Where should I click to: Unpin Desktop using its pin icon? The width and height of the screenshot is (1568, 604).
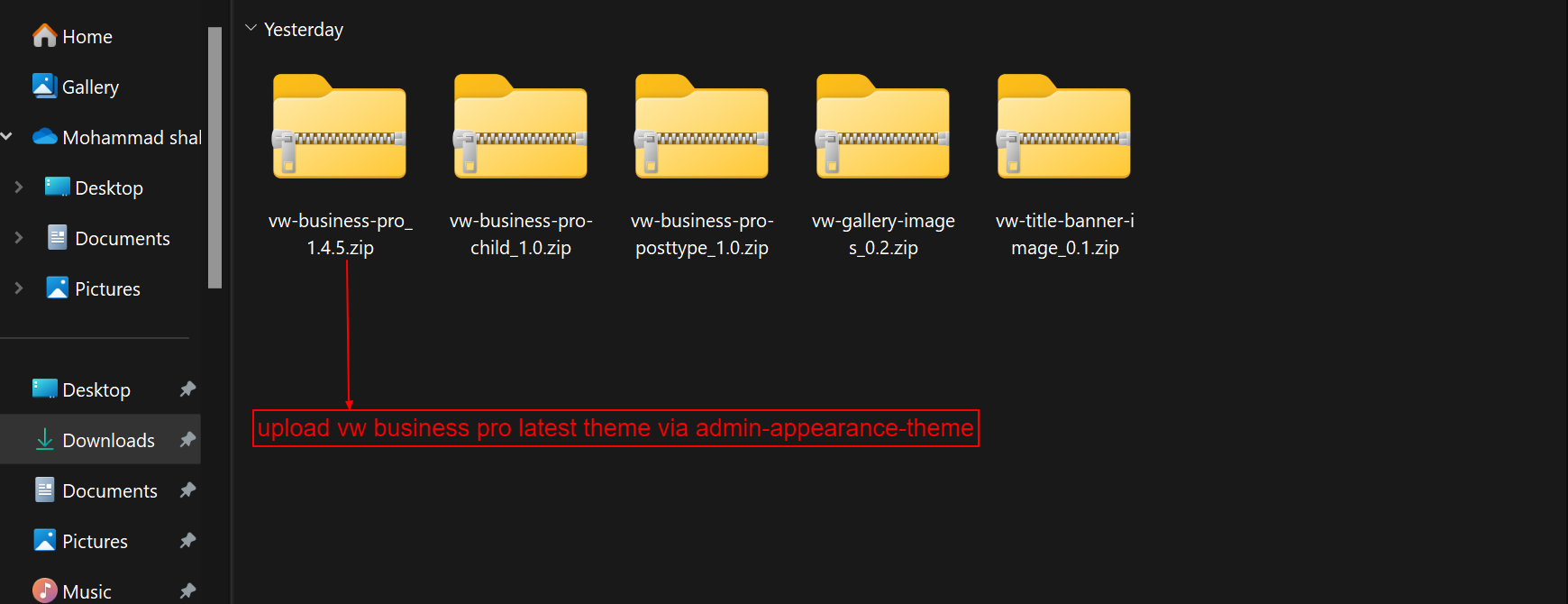tap(187, 389)
